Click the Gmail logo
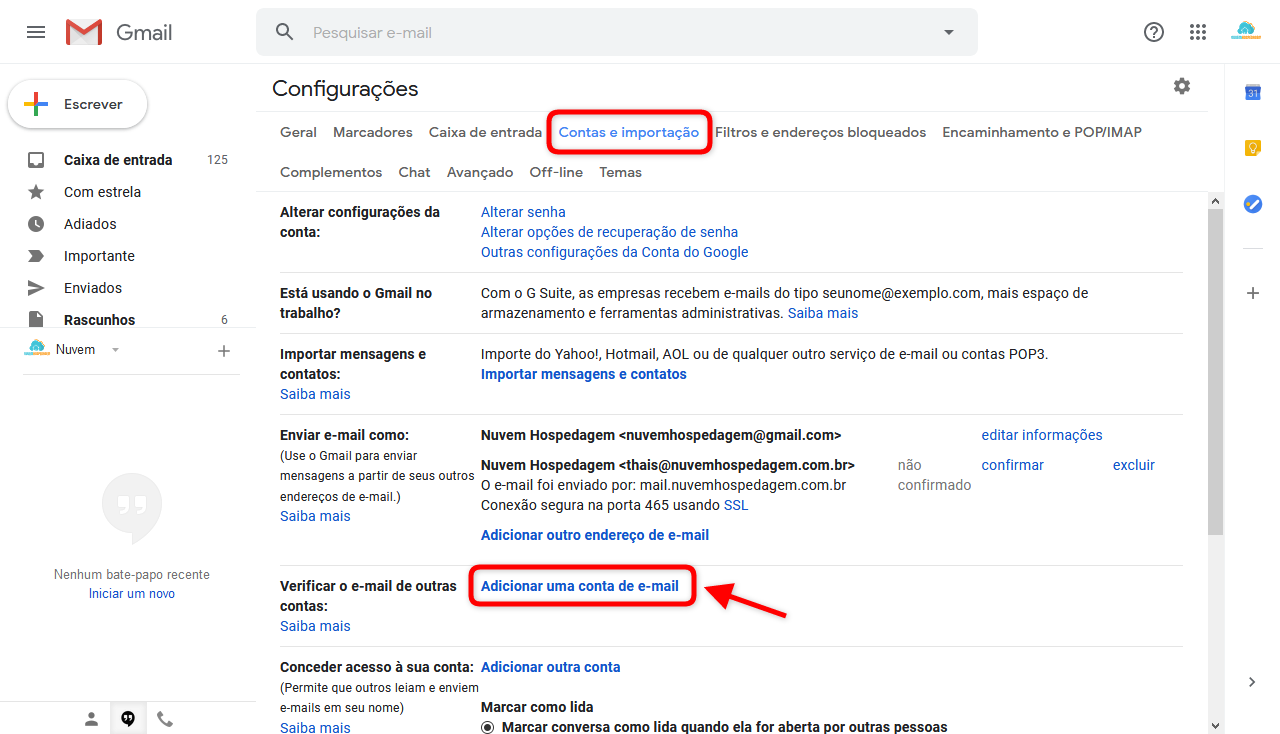Image resolution: width=1280 pixels, height=734 pixels. (x=119, y=32)
